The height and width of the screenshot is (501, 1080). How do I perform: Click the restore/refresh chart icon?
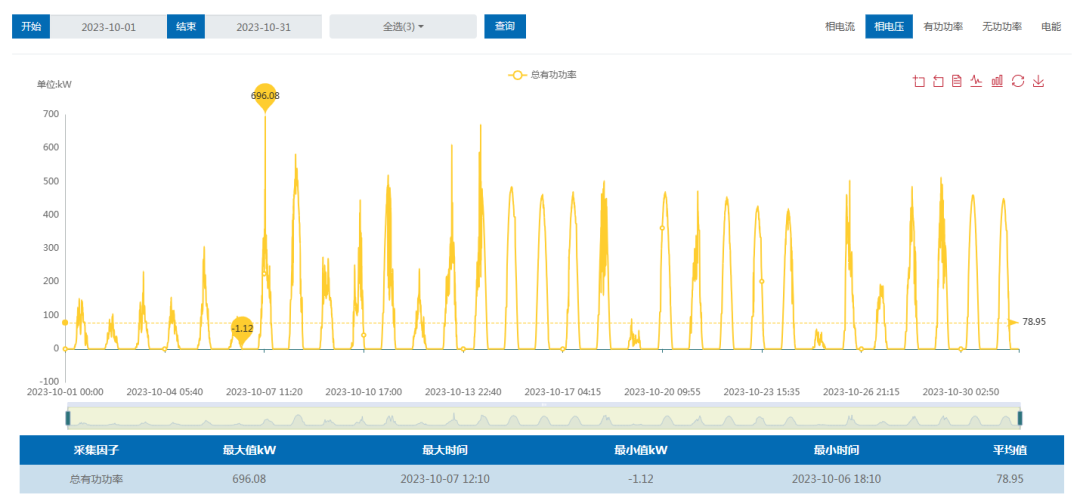1018,81
